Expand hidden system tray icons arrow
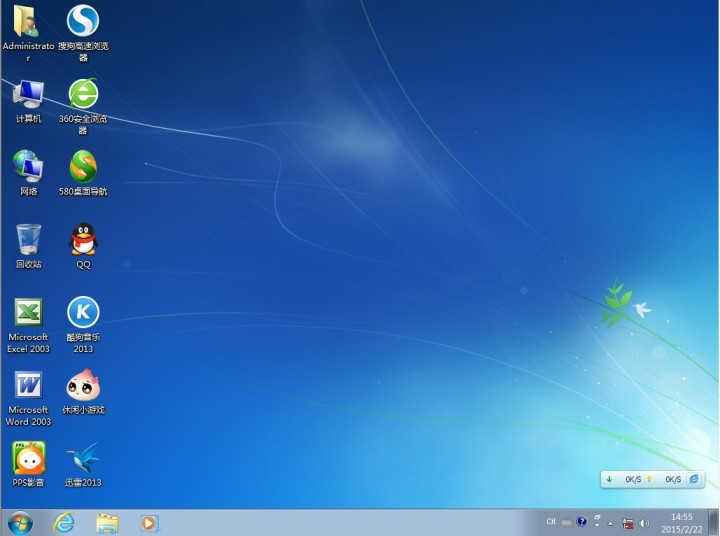The width and height of the screenshot is (720, 536). (610, 523)
